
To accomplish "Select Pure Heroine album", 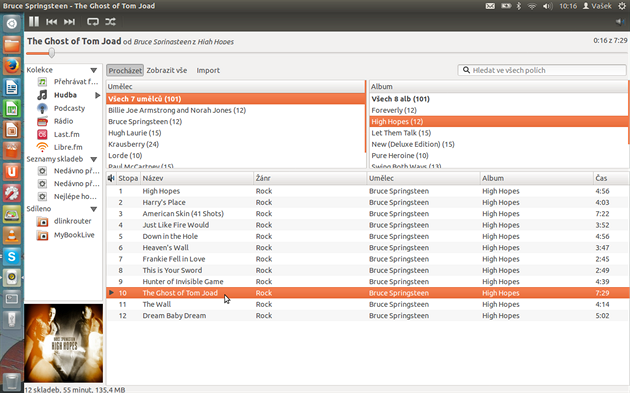I will pos(499,155).
